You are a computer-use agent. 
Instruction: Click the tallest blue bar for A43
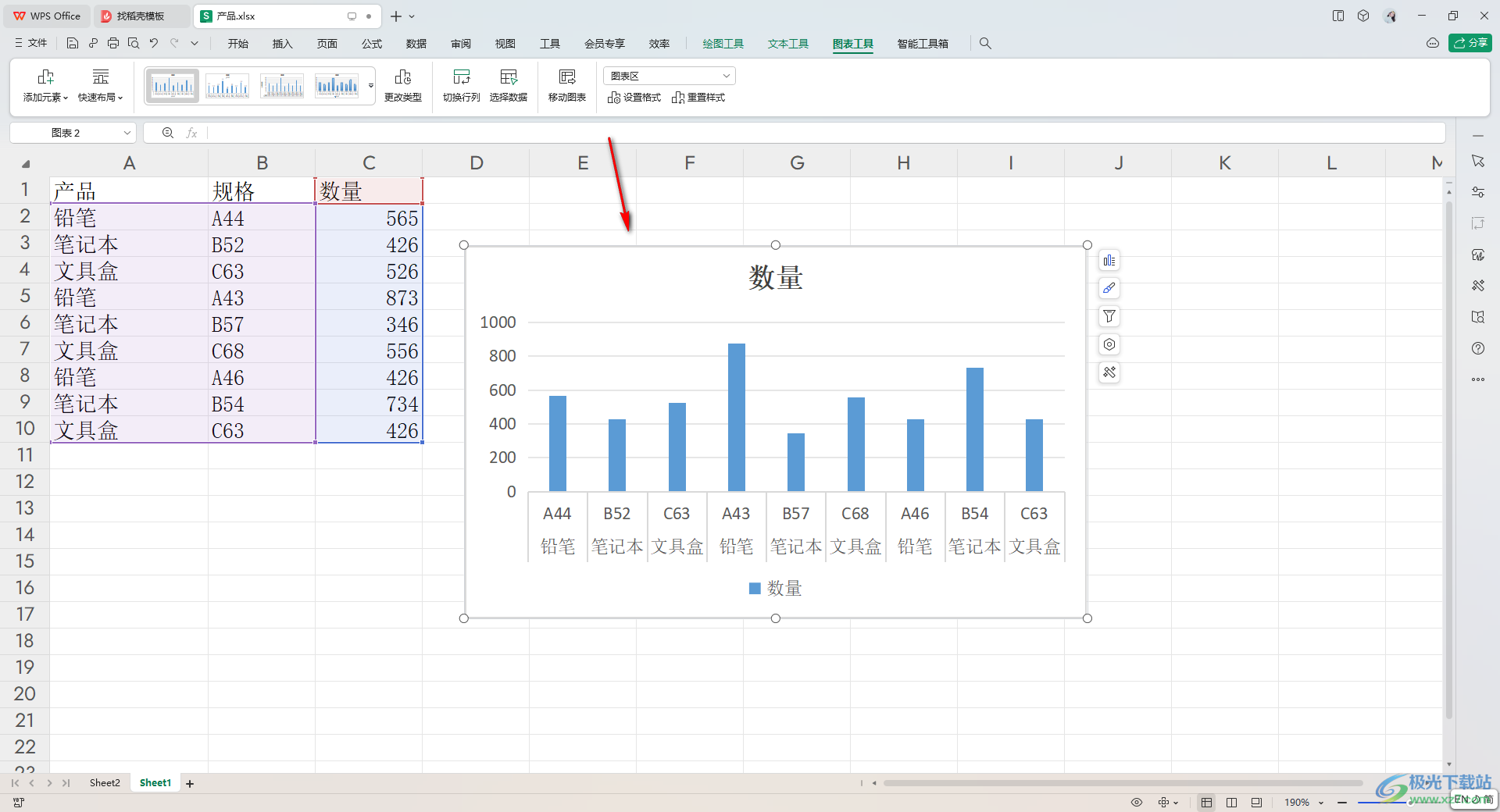(737, 417)
